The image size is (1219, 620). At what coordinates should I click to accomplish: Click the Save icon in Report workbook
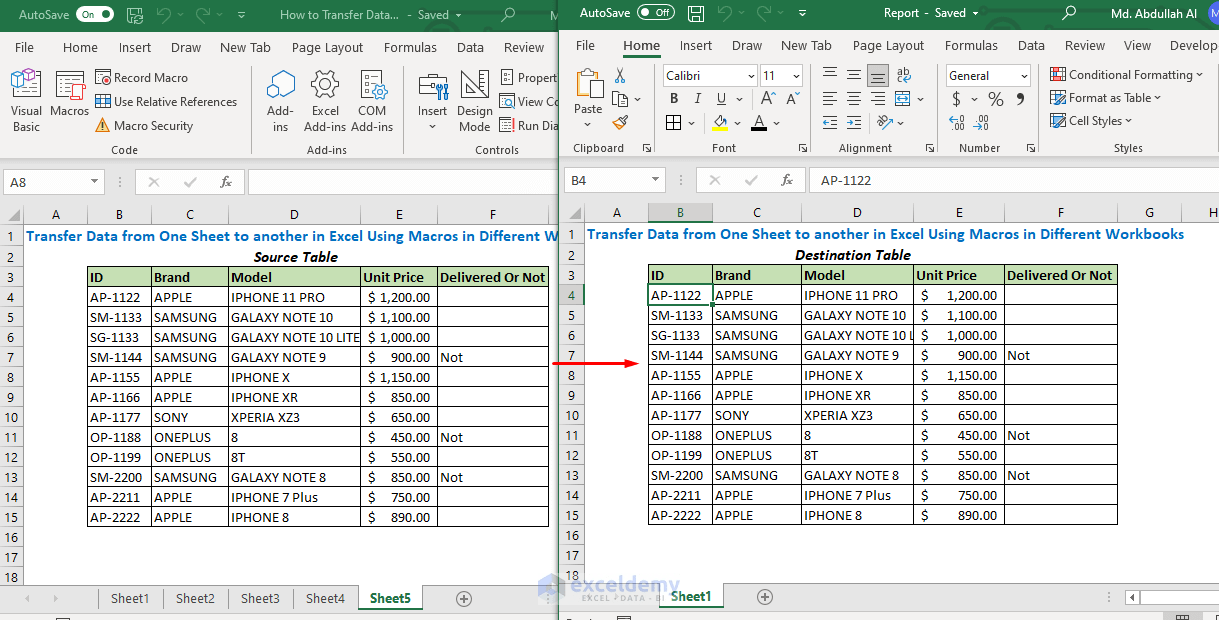point(697,13)
